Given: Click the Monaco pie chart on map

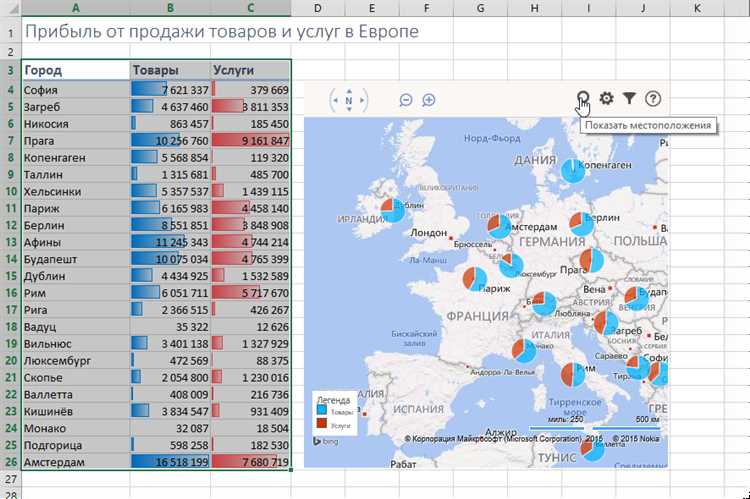Looking at the screenshot, I should click(524, 351).
